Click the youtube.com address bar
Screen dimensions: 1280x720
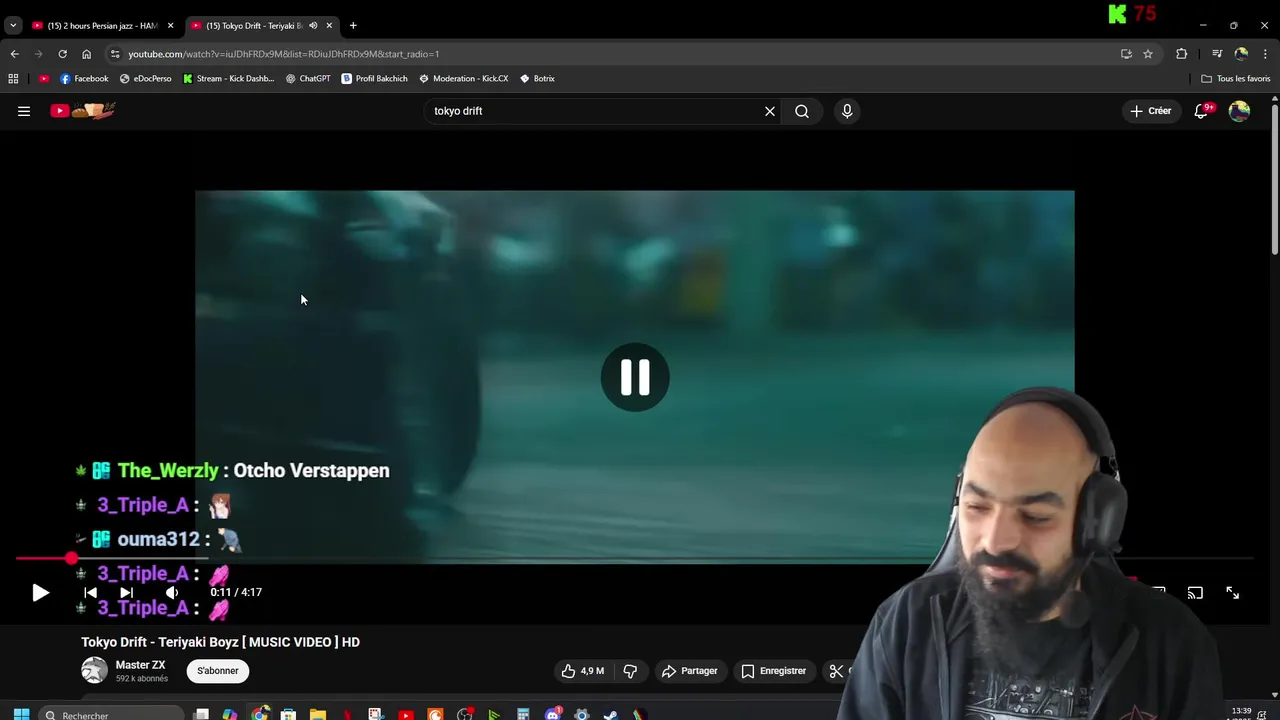point(620,54)
